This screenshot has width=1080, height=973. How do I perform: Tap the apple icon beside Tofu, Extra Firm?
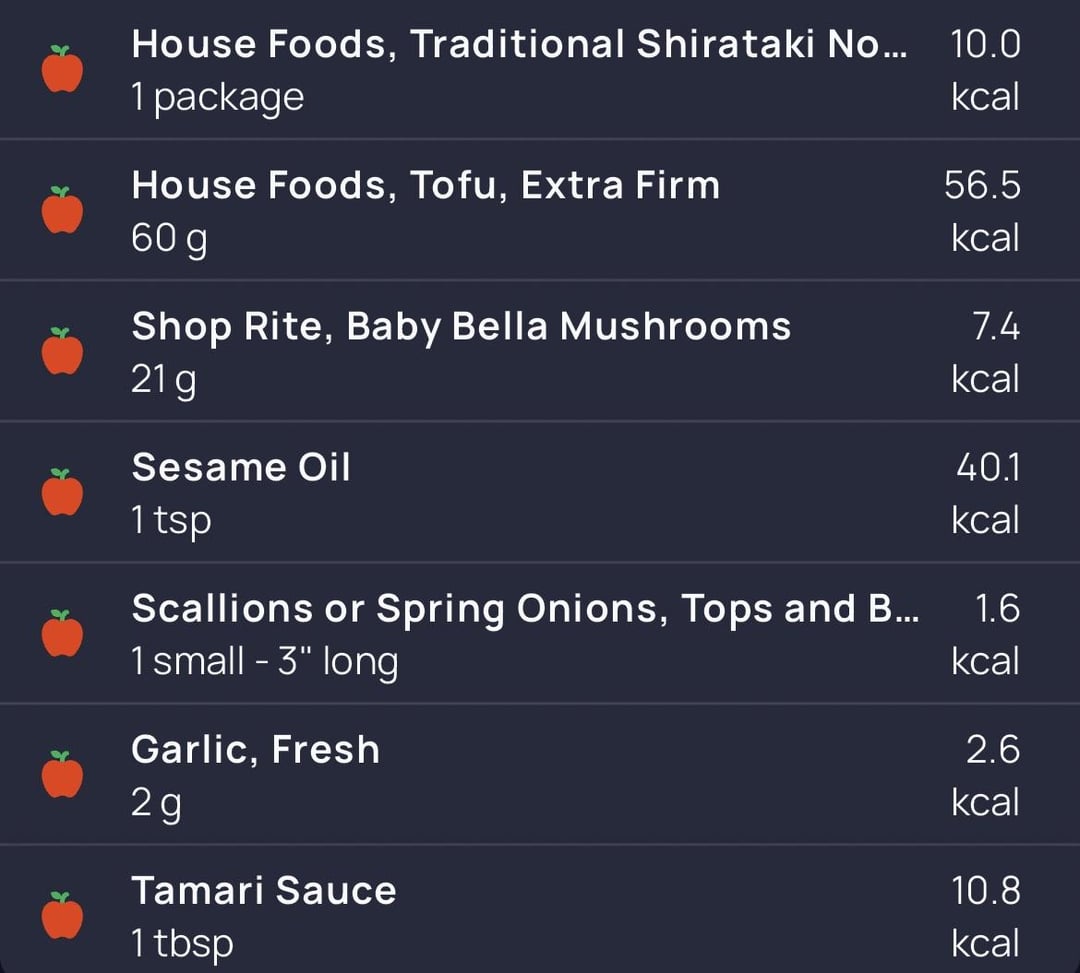pyautogui.click(x=62, y=210)
